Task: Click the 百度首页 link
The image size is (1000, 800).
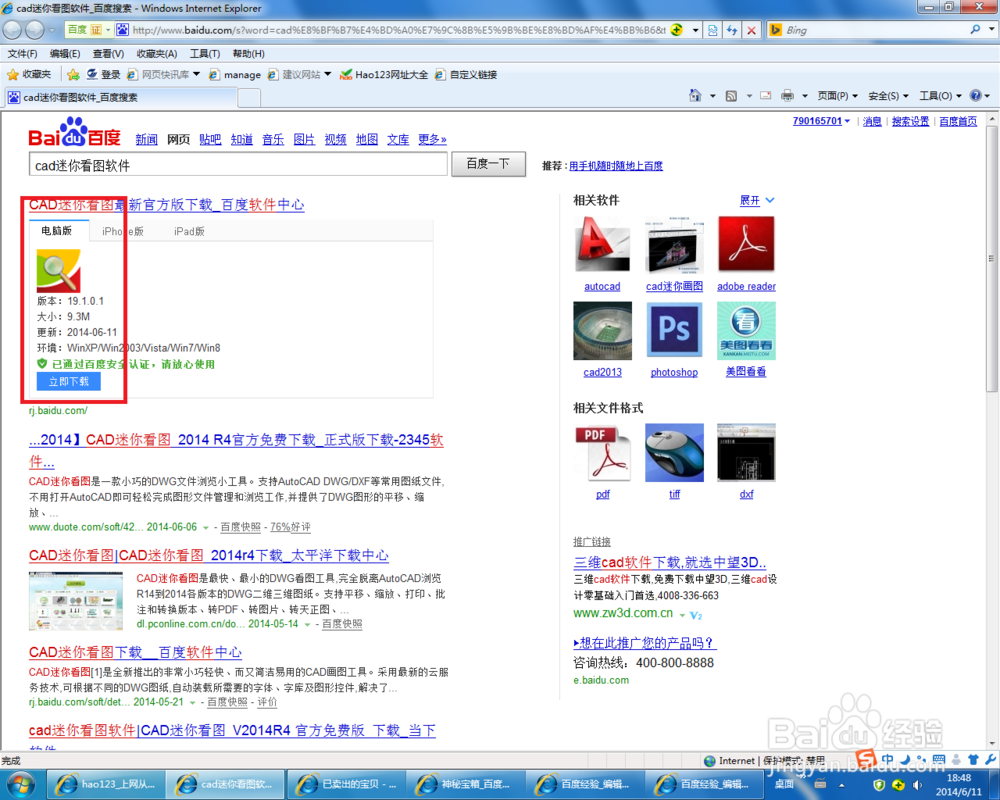Action: (958, 121)
